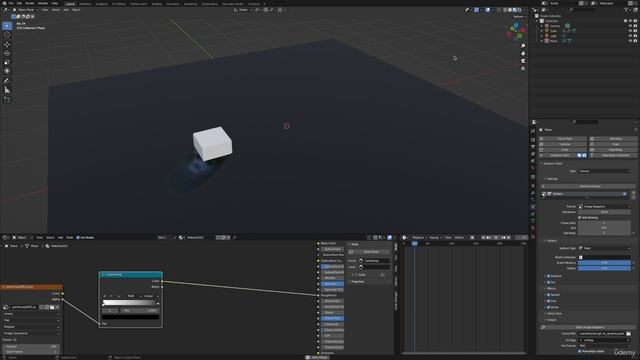
Task: Select the Add Cube tool
Action: (x=7, y=99)
